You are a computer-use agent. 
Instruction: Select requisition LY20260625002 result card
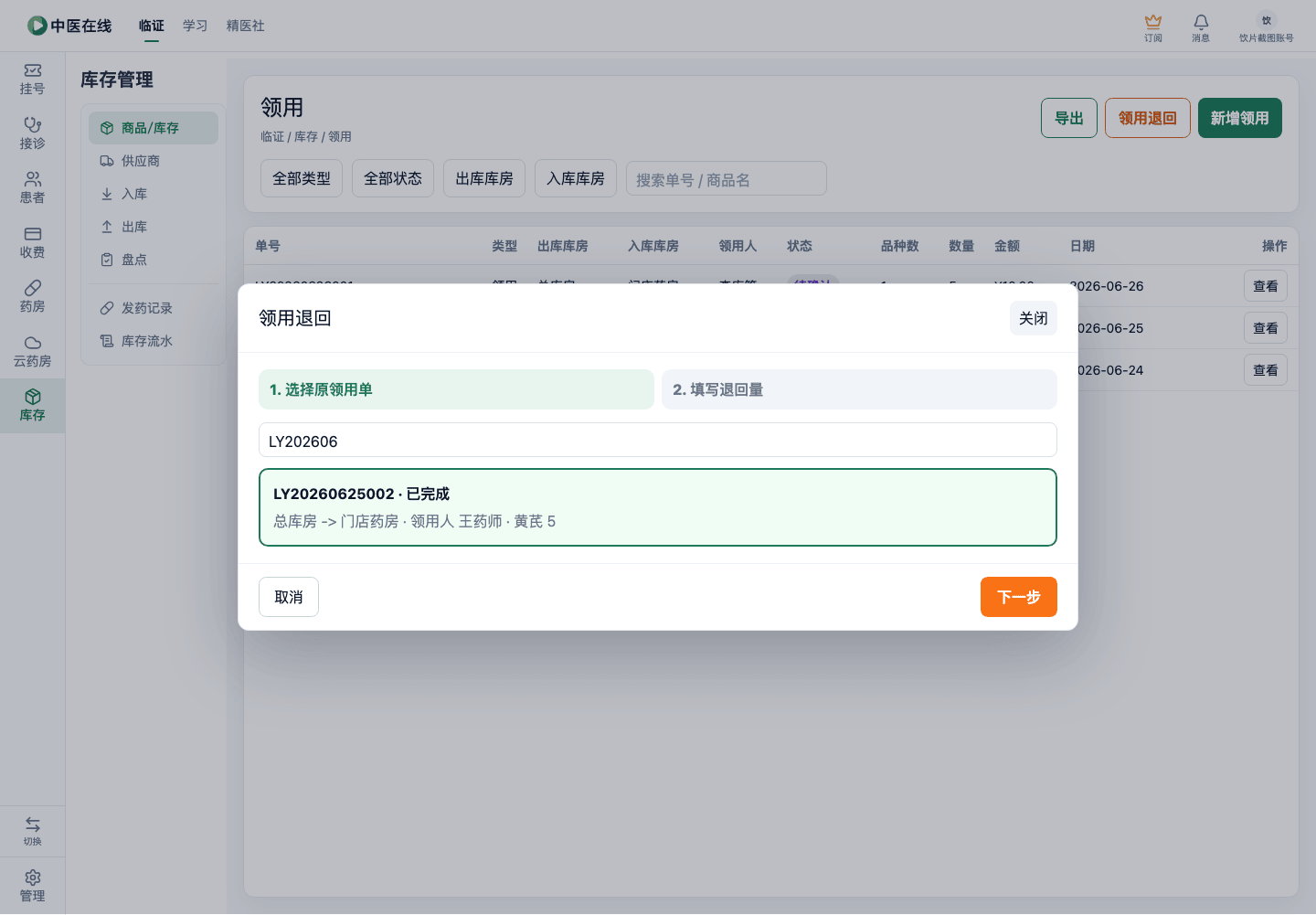pos(658,507)
